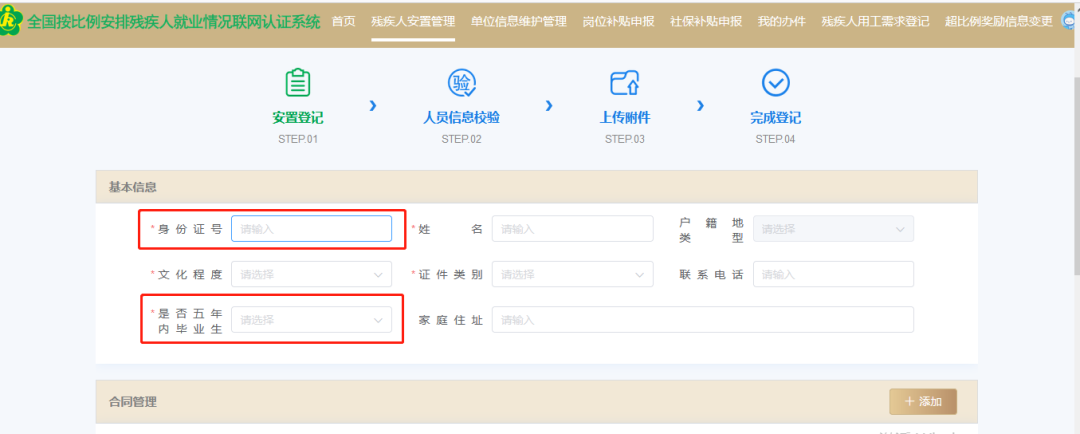Open the 残疾人安置管理 menu
Viewport: 1080px width, 434px height.
[413, 21]
